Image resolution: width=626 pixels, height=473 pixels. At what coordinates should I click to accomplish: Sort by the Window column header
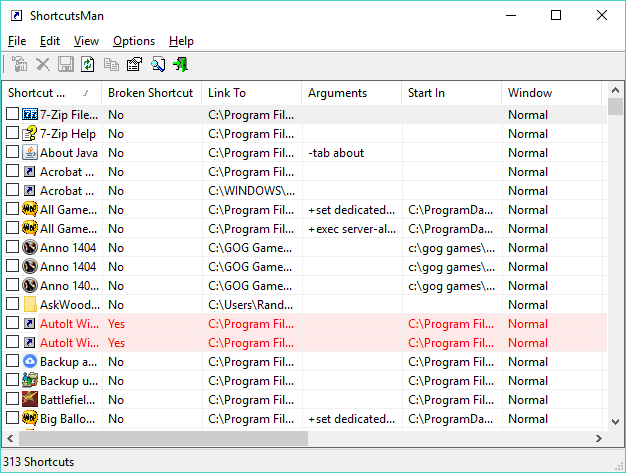pyautogui.click(x=551, y=93)
